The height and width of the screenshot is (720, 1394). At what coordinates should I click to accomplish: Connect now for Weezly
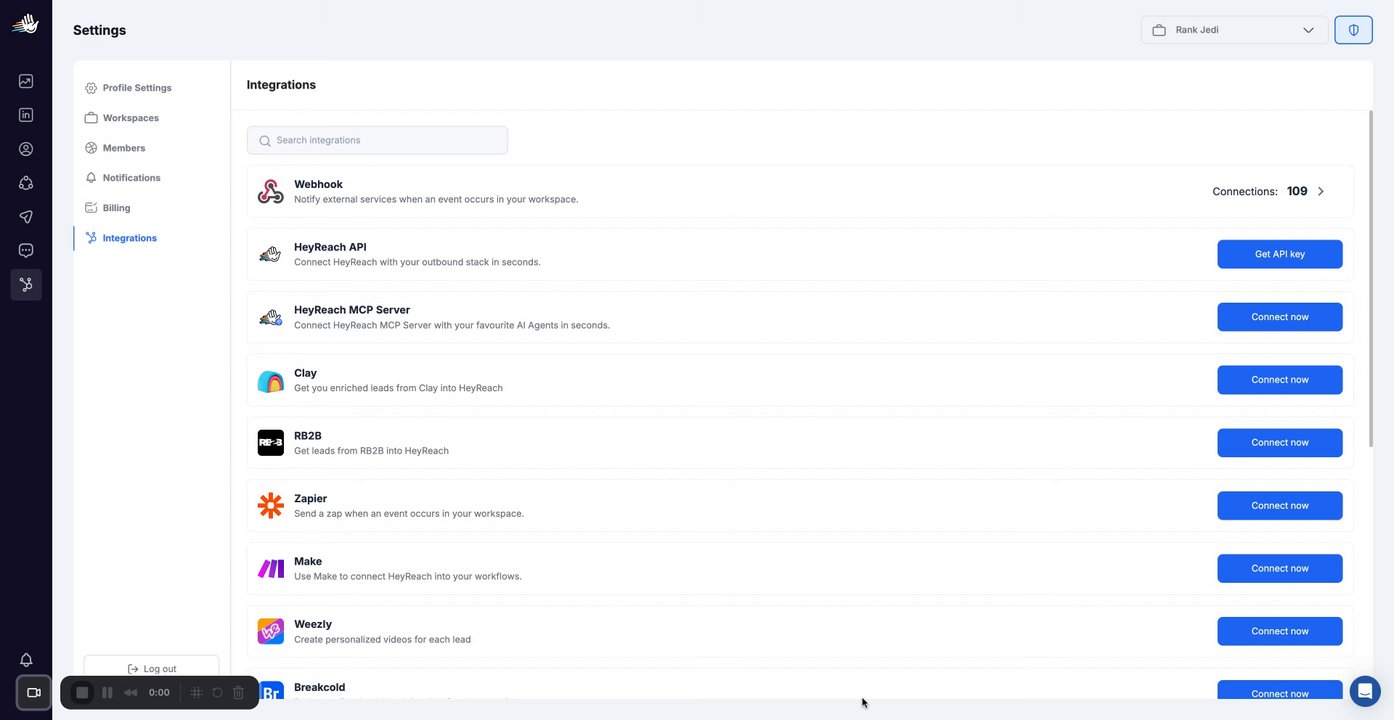[x=1280, y=631]
